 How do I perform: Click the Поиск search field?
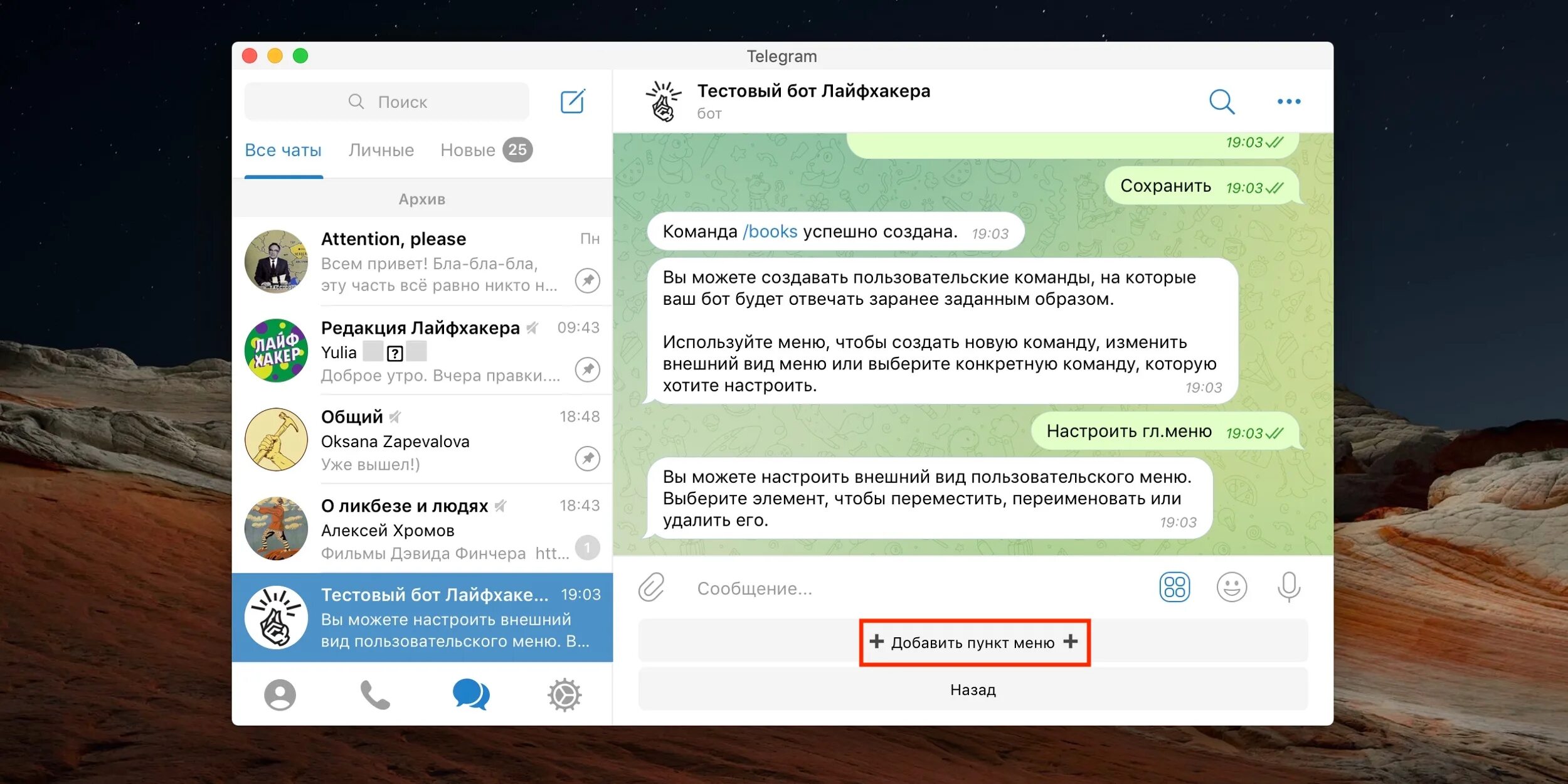tap(387, 102)
